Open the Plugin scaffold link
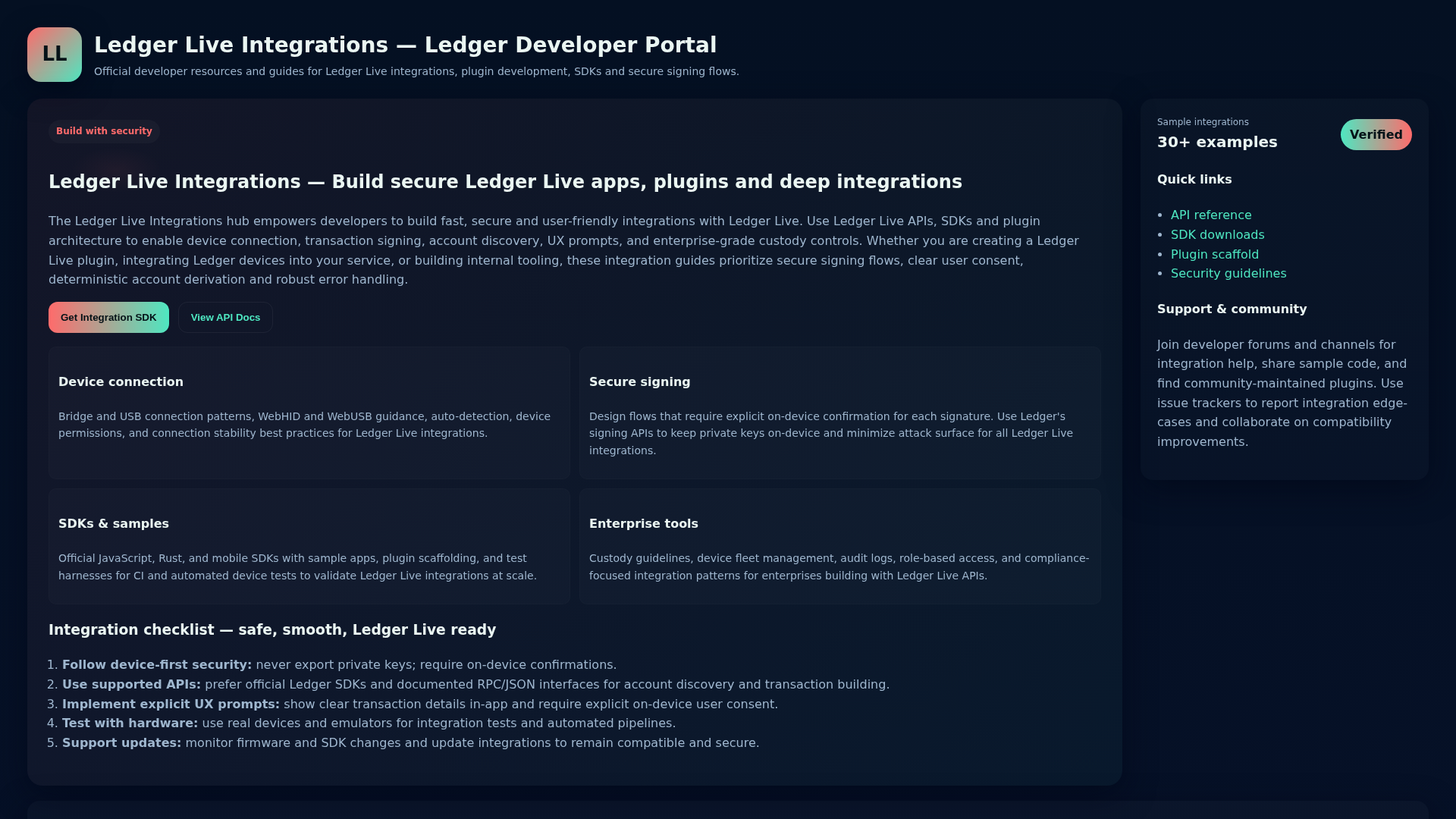 click(x=1214, y=255)
